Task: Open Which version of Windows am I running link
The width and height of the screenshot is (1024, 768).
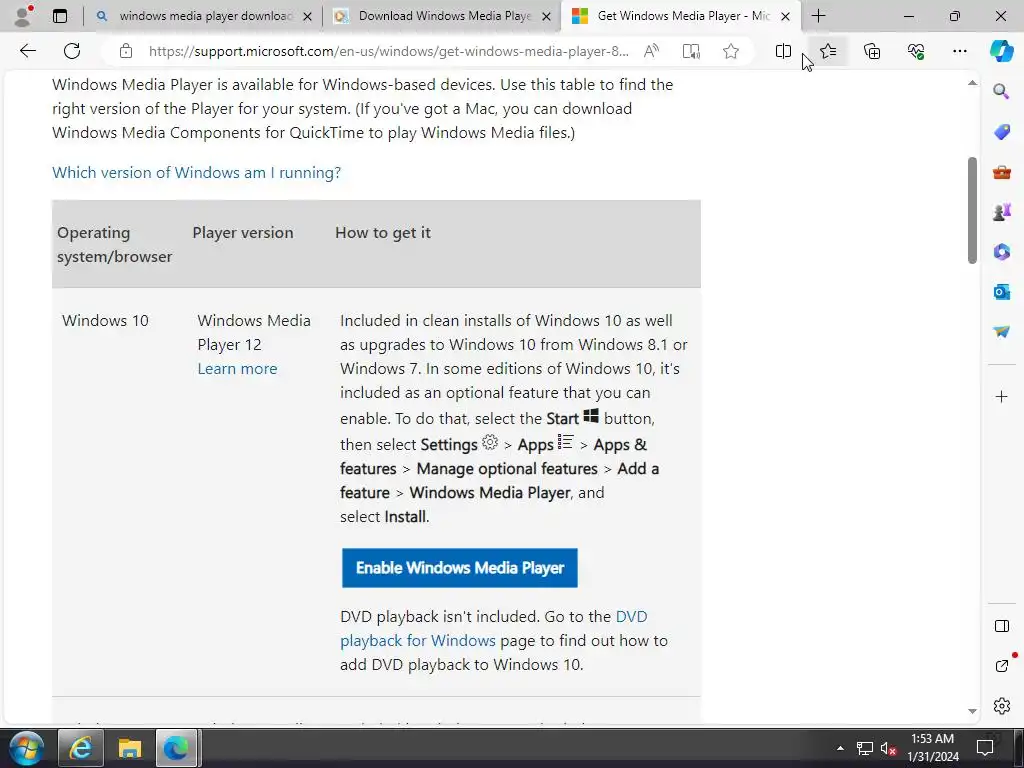Action: [x=197, y=172]
